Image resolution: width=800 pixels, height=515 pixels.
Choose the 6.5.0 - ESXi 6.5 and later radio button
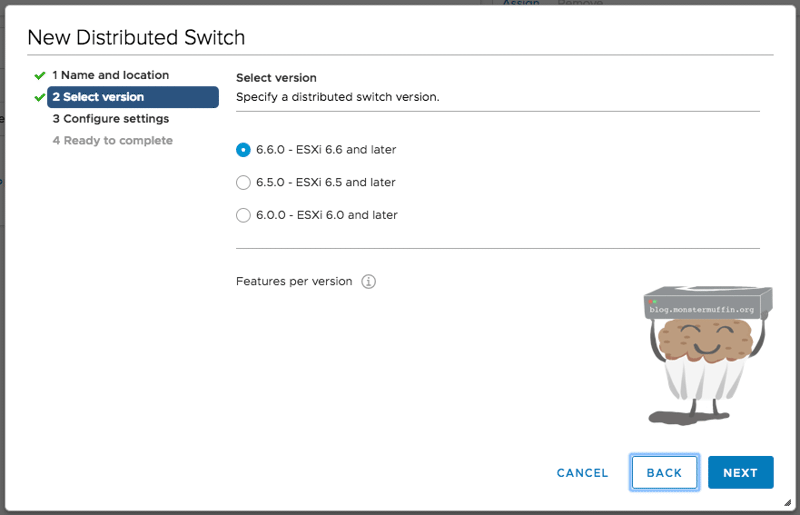[x=243, y=183]
